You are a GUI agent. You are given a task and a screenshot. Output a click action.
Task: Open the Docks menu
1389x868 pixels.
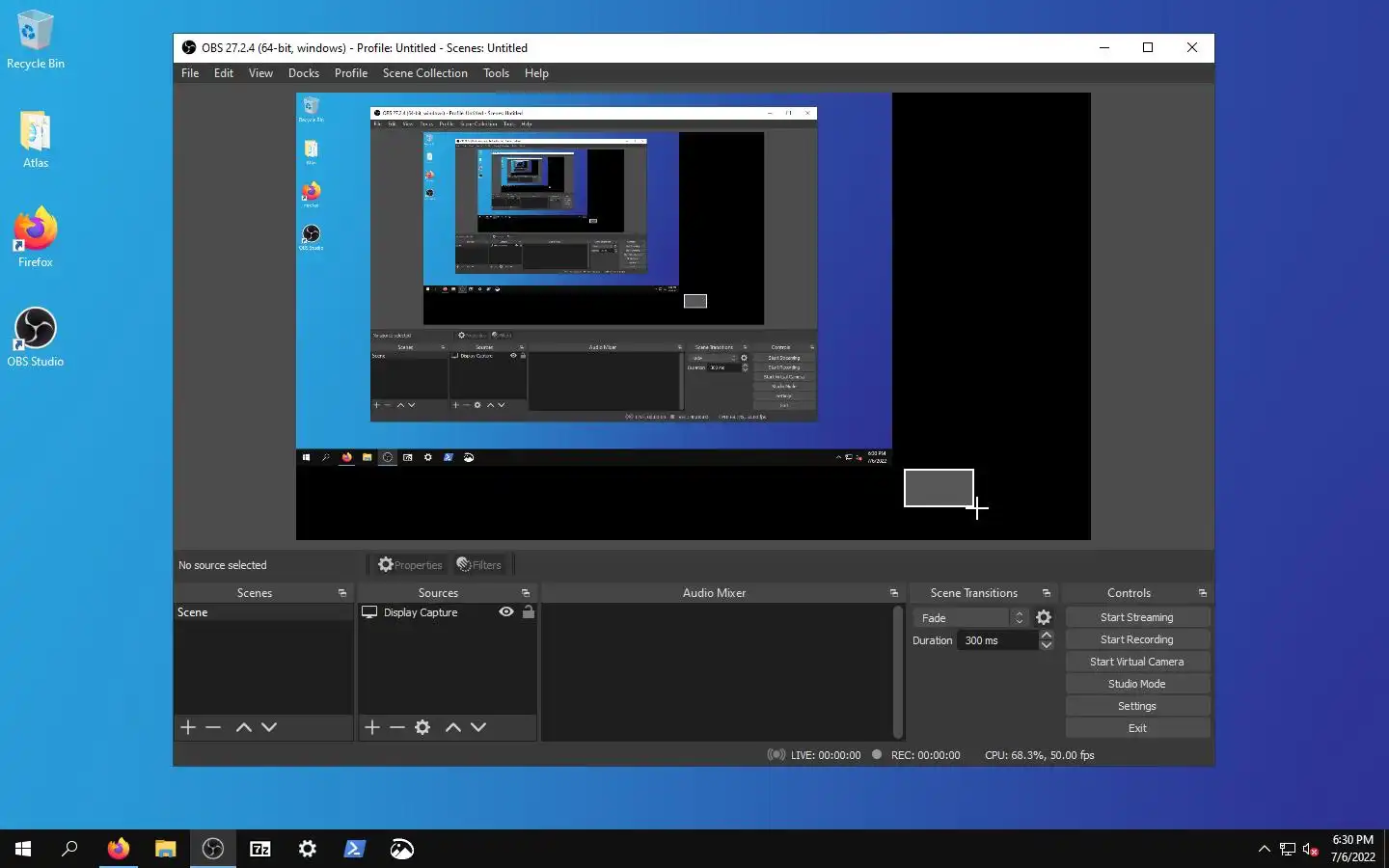point(304,73)
